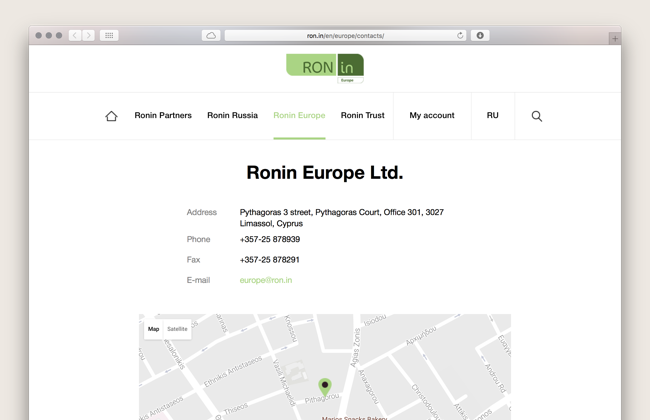The width and height of the screenshot is (650, 420).
Task: Switch map to Satellite view
Action: click(177, 329)
